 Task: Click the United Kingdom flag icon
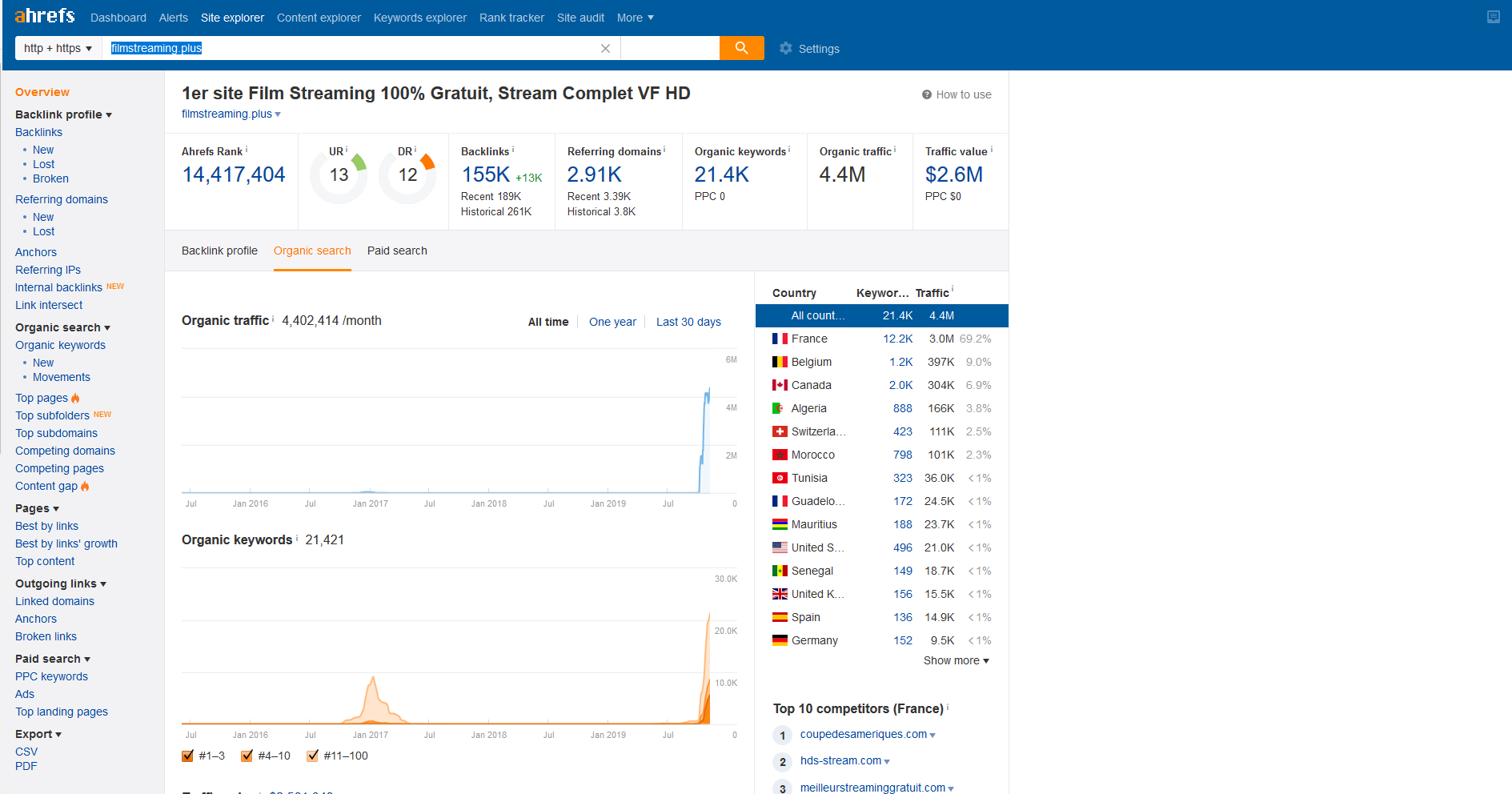(x=780, y=594)
